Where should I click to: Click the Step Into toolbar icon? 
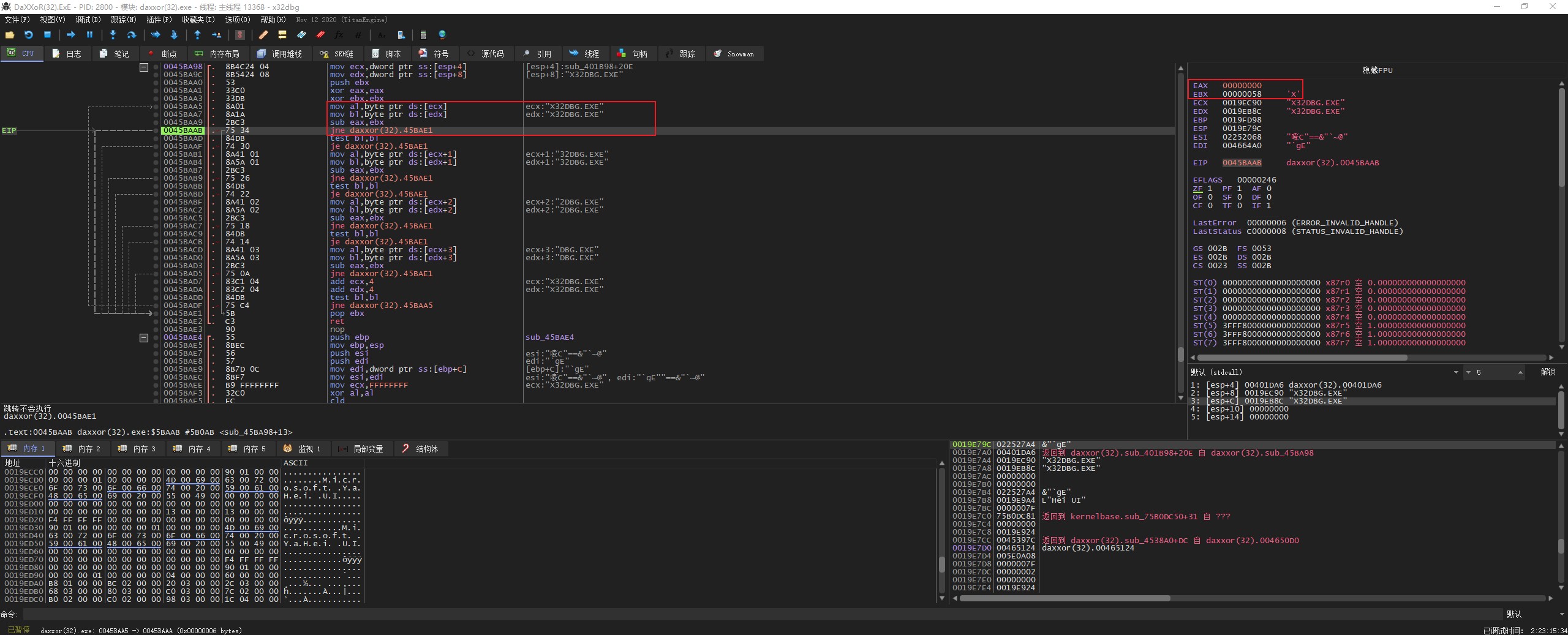(x=113, y=35)
